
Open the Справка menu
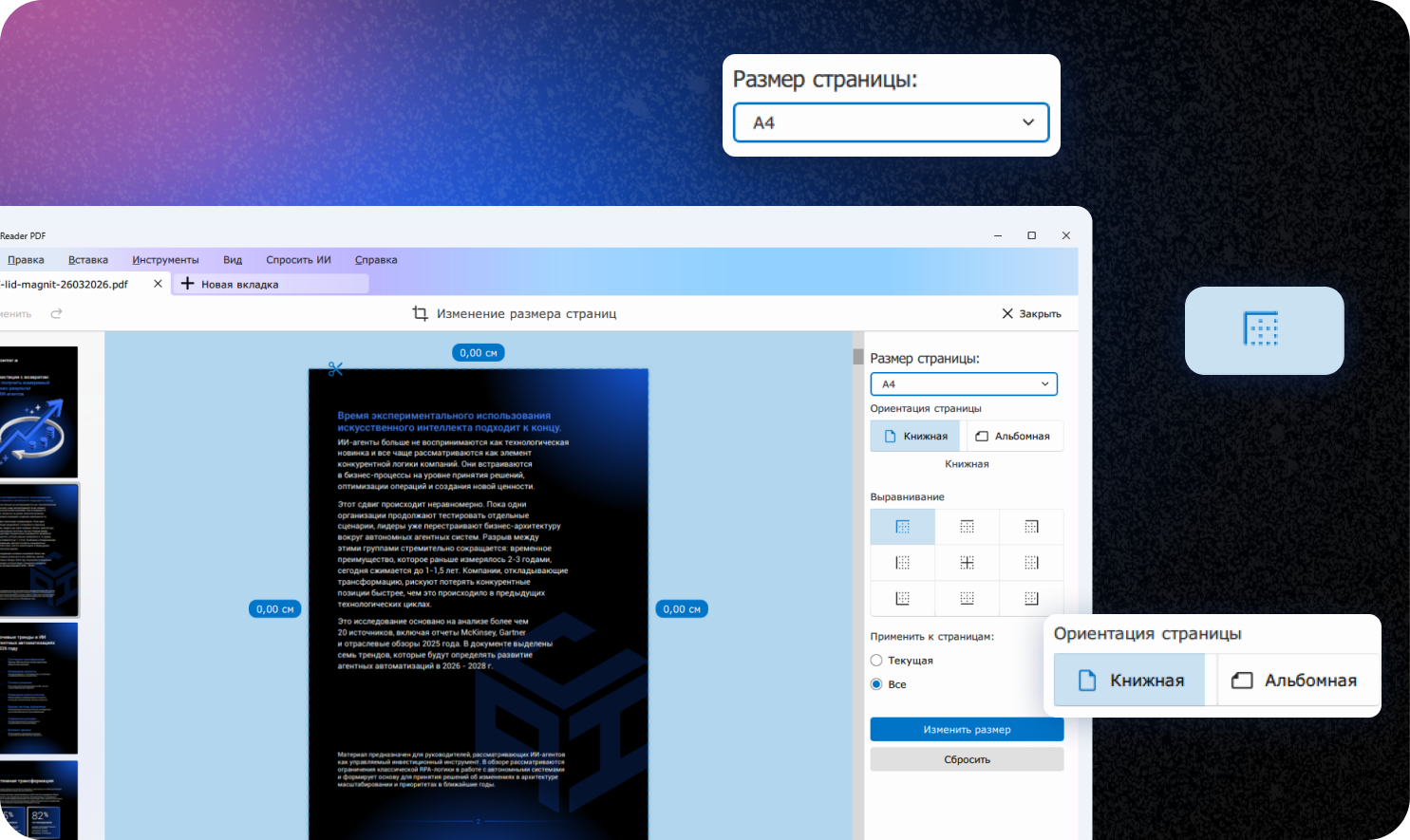tap(376, 260)
